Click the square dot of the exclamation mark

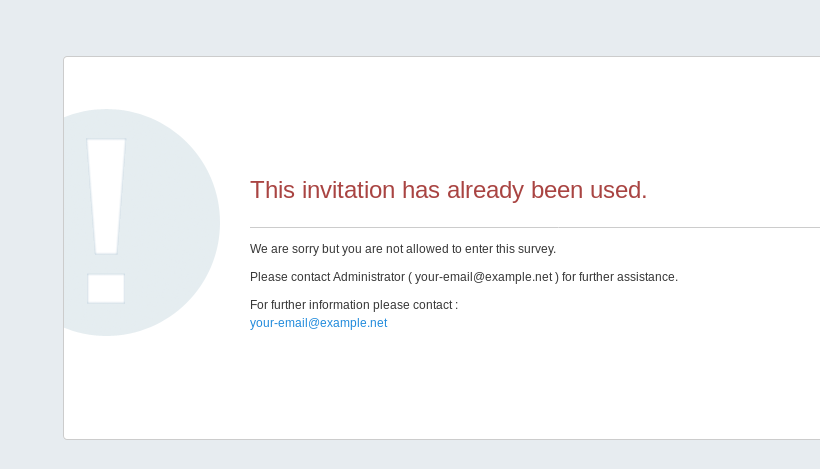click(x=106, y=288)
